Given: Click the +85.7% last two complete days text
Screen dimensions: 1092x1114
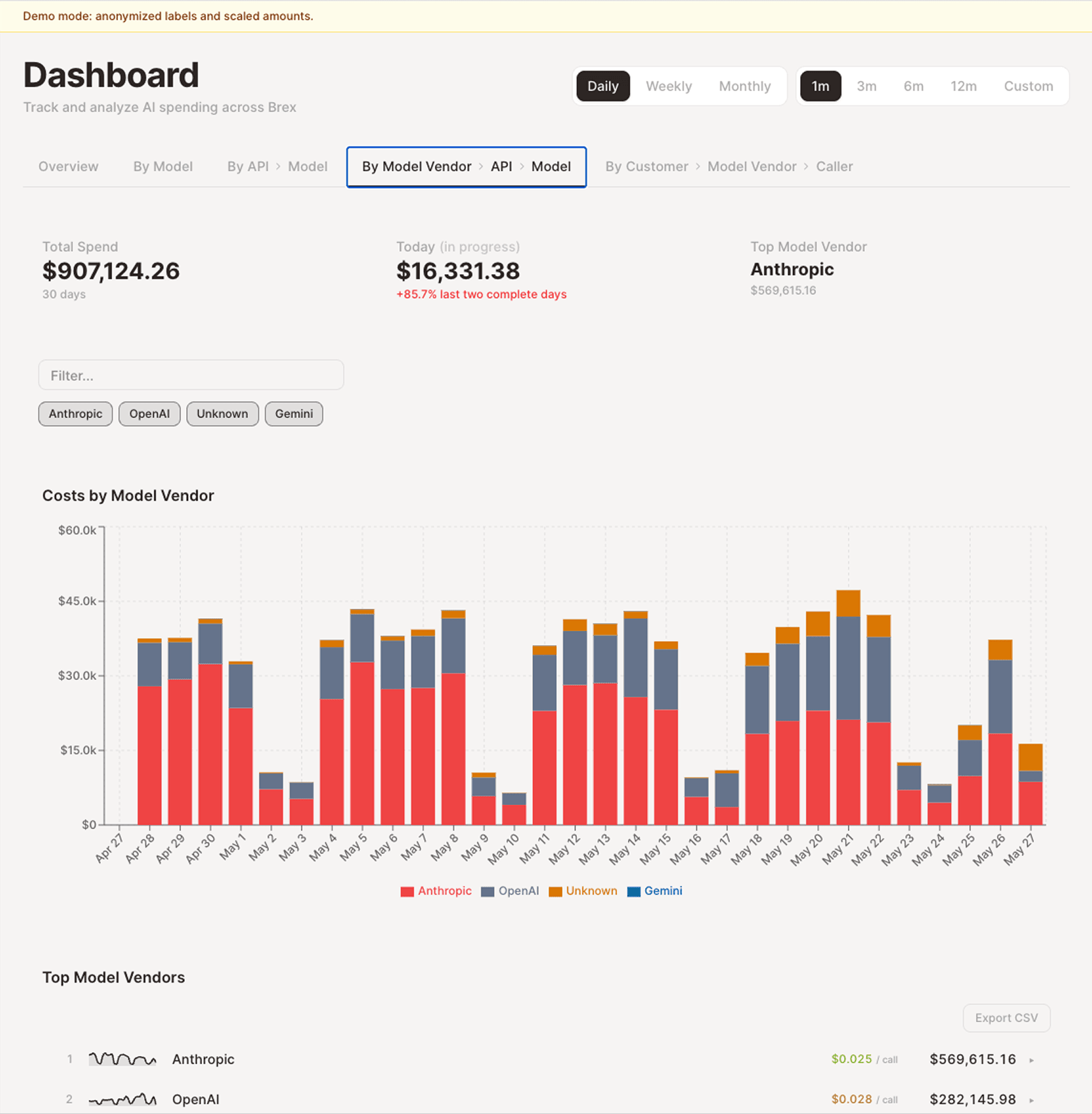Looking at the screenshot, I should point(481,294).
